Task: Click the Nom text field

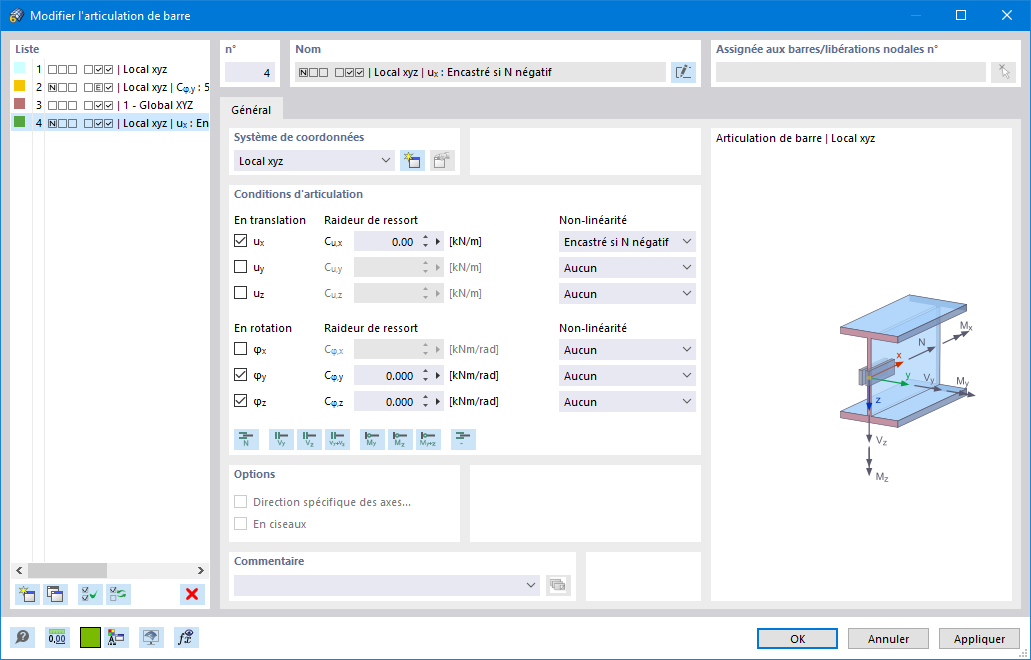Action: [x=480, y=72]
